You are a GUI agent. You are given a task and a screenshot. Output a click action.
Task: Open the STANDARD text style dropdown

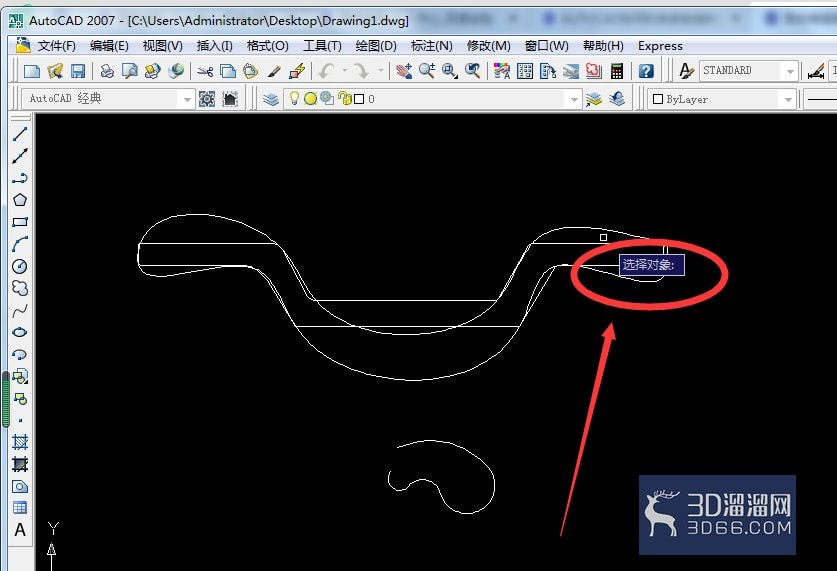[790, 71]
